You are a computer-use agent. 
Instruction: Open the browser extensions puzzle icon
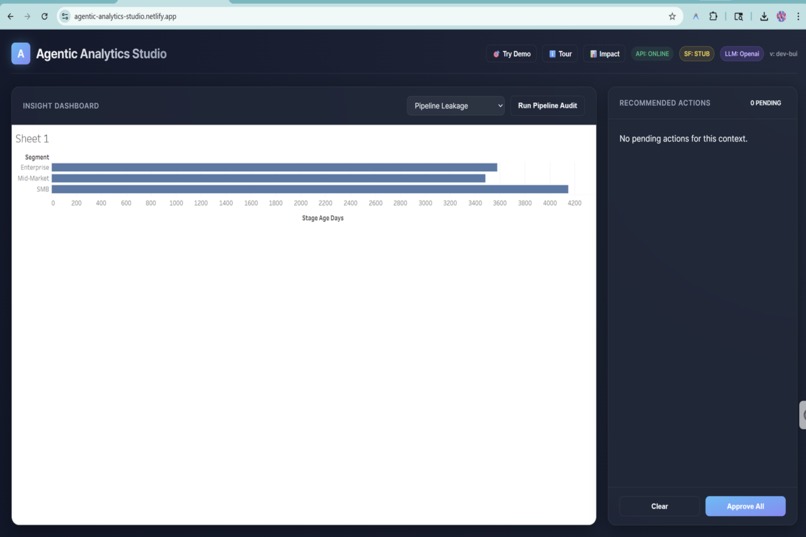713,16
